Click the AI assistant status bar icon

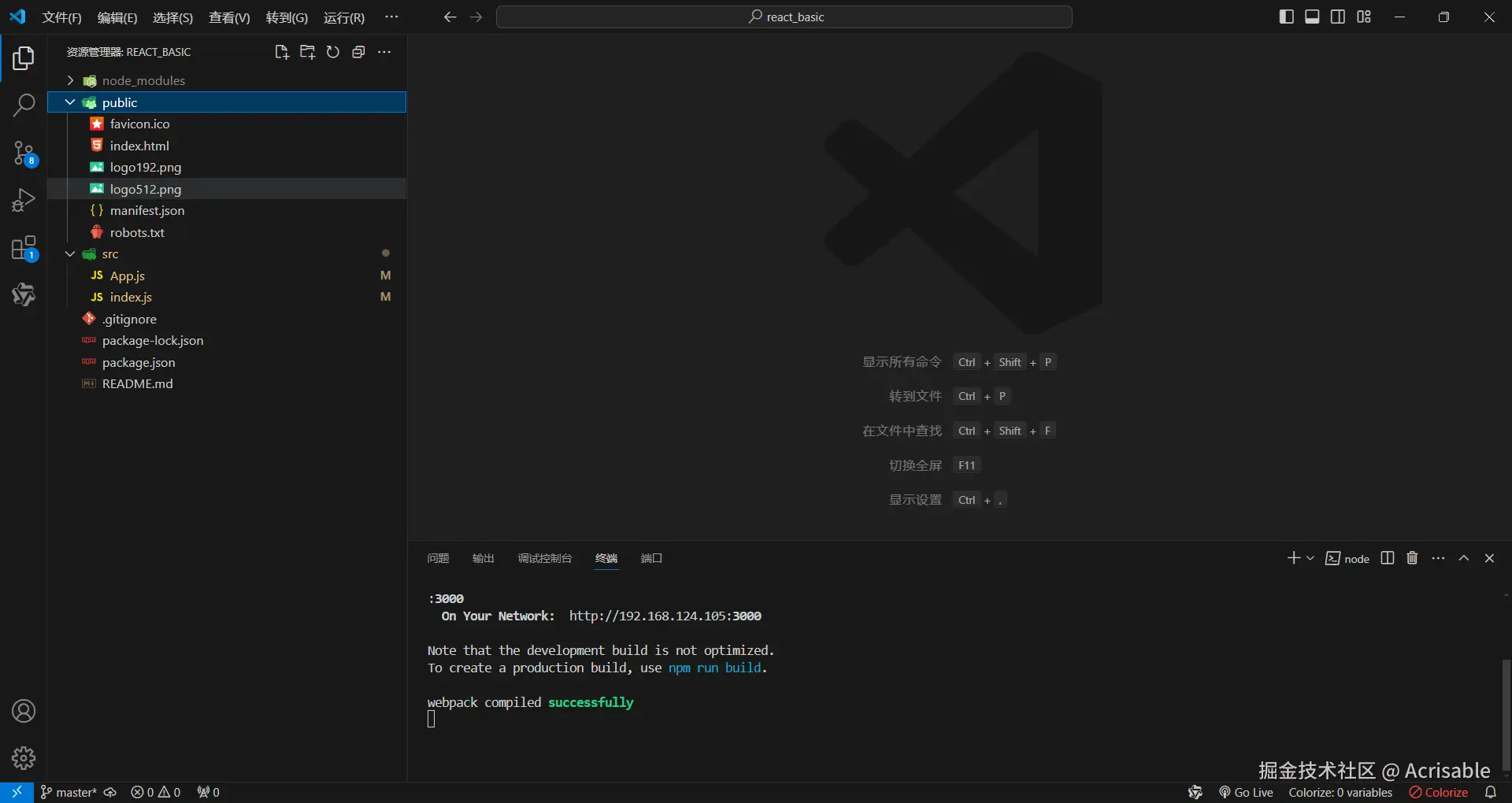click(1195, 793)
